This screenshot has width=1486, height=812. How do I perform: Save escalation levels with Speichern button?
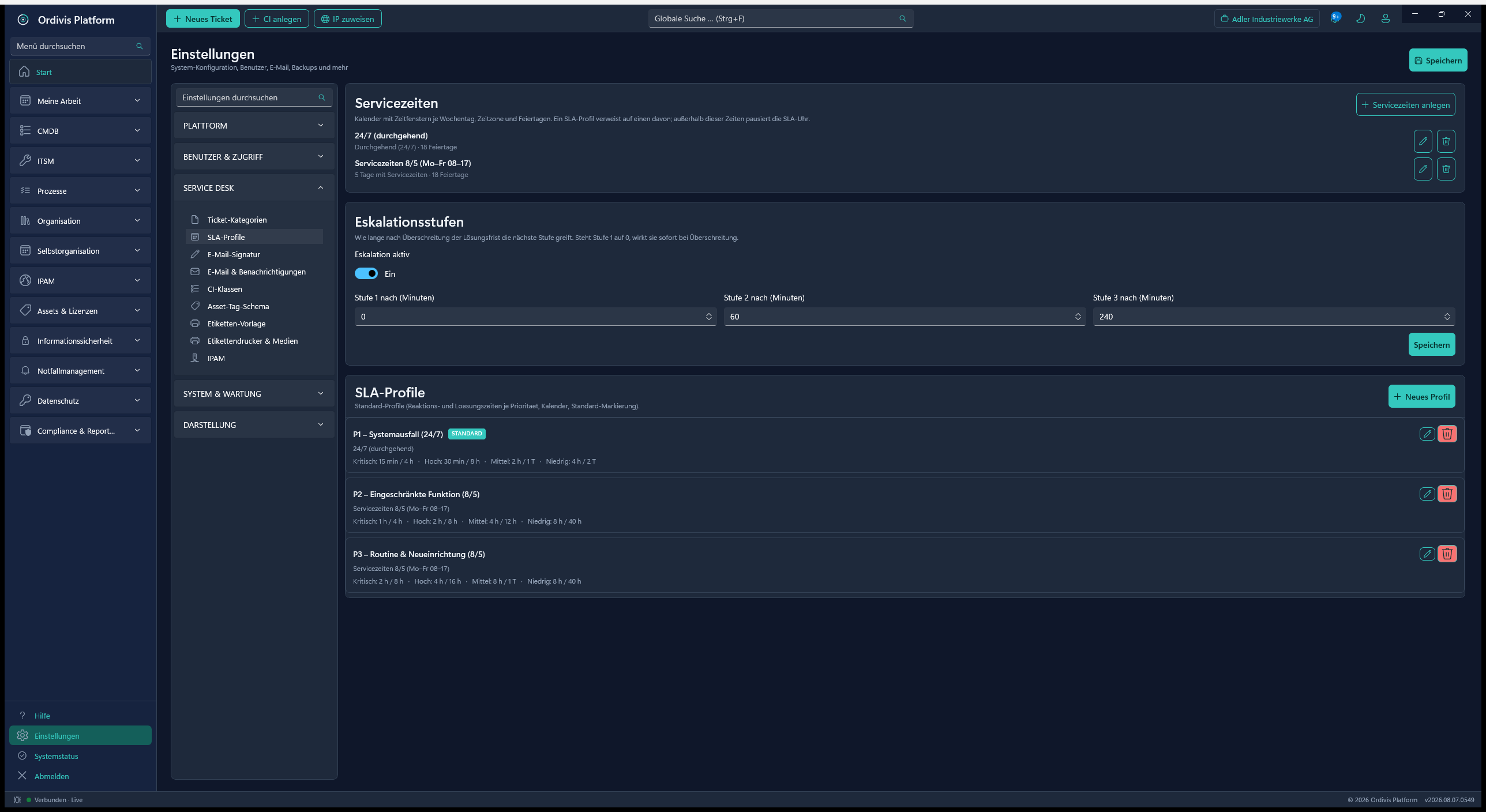[x=1432, y=344]
